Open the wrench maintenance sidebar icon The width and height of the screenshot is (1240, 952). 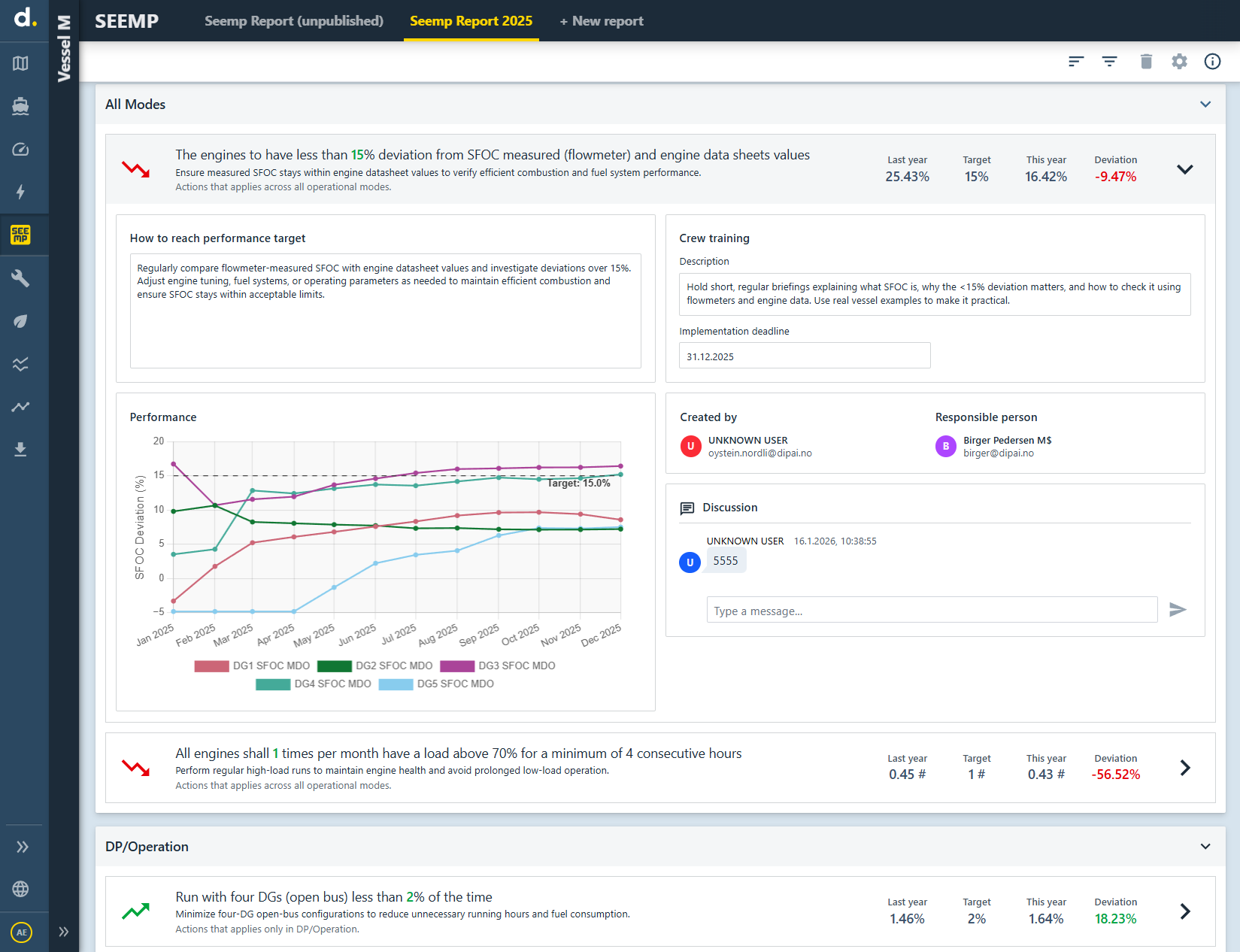coord(20,278)
